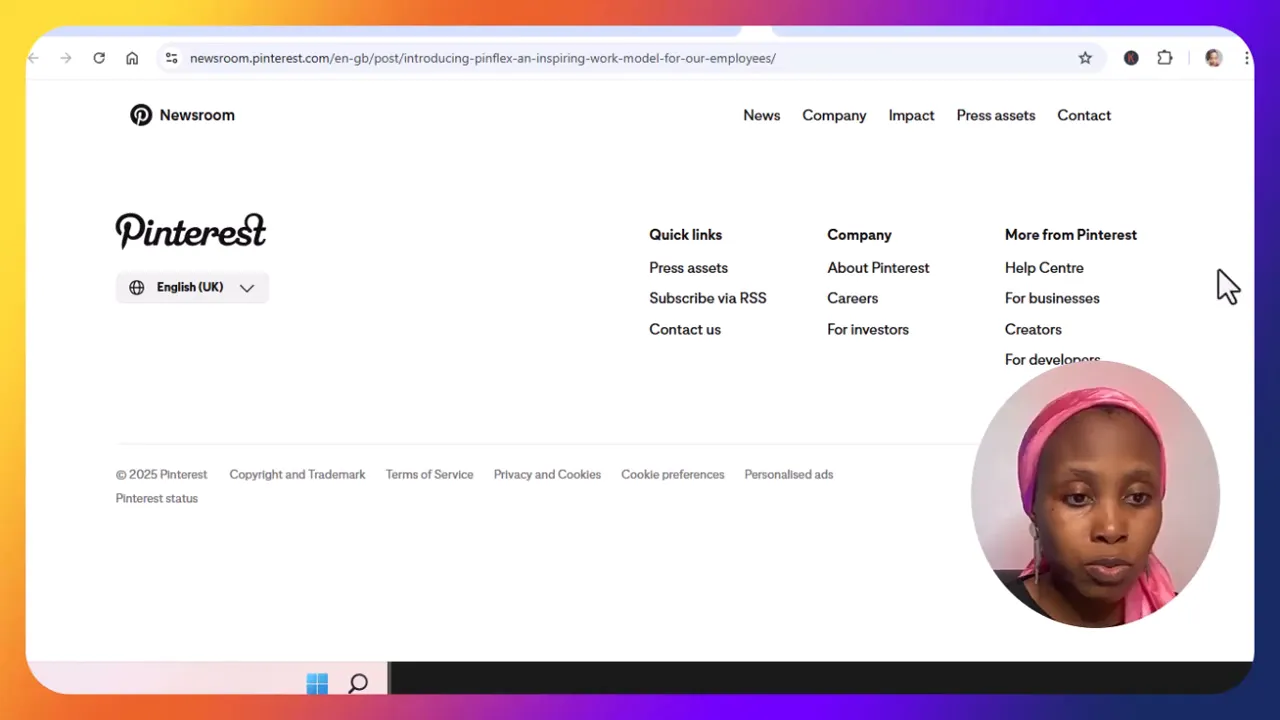Expand the English (UK) language dropdown arrow
Screen dimensions: 1280x720
(247, 288)
